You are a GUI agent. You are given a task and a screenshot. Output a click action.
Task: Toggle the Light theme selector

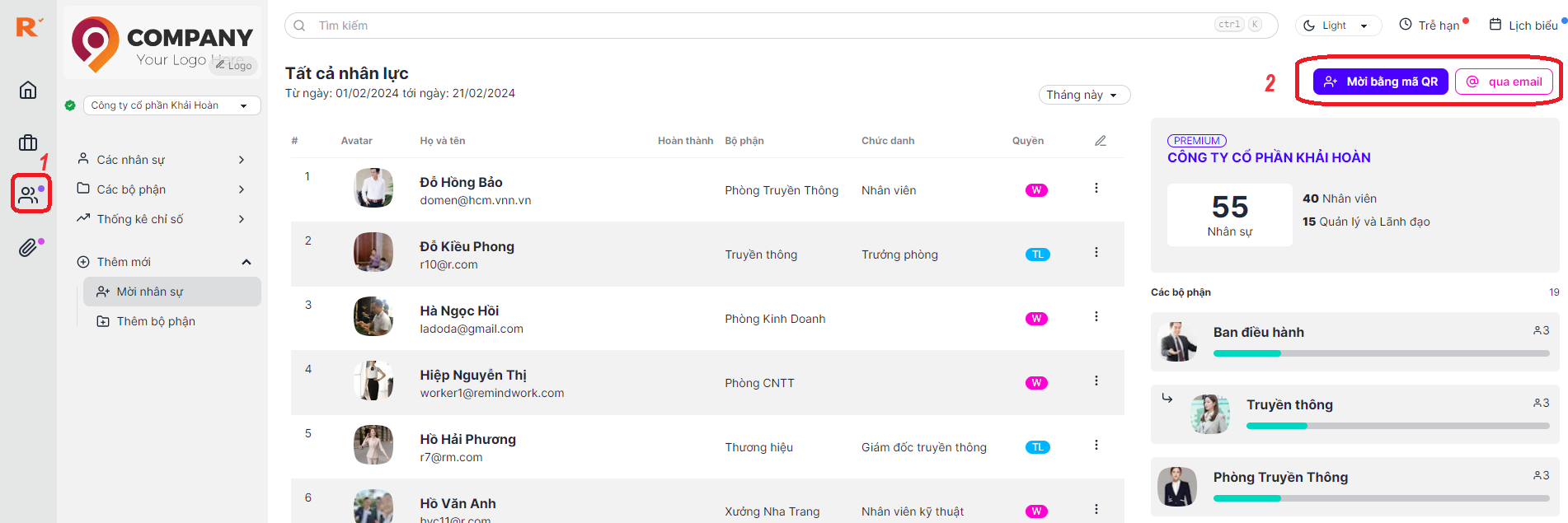click(1338, 26)
